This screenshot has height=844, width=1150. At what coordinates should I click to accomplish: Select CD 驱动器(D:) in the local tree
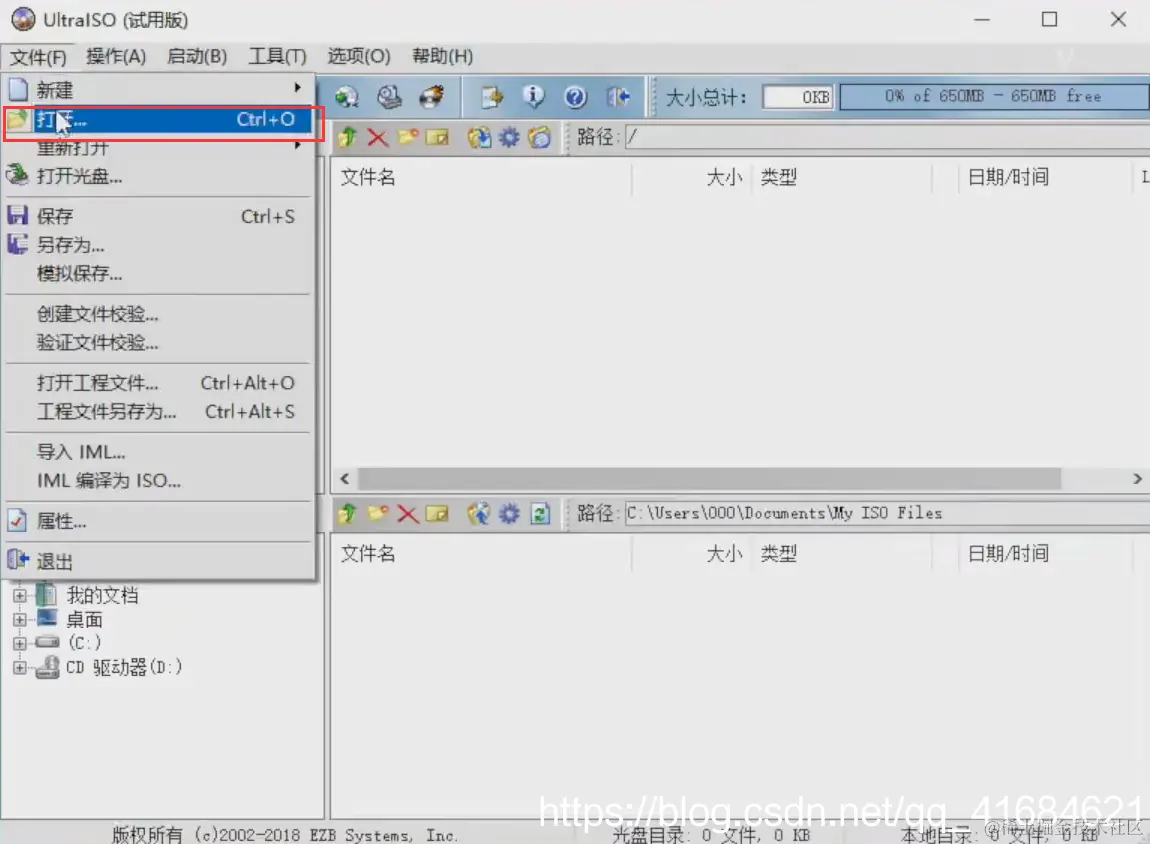tap(124, 667)
